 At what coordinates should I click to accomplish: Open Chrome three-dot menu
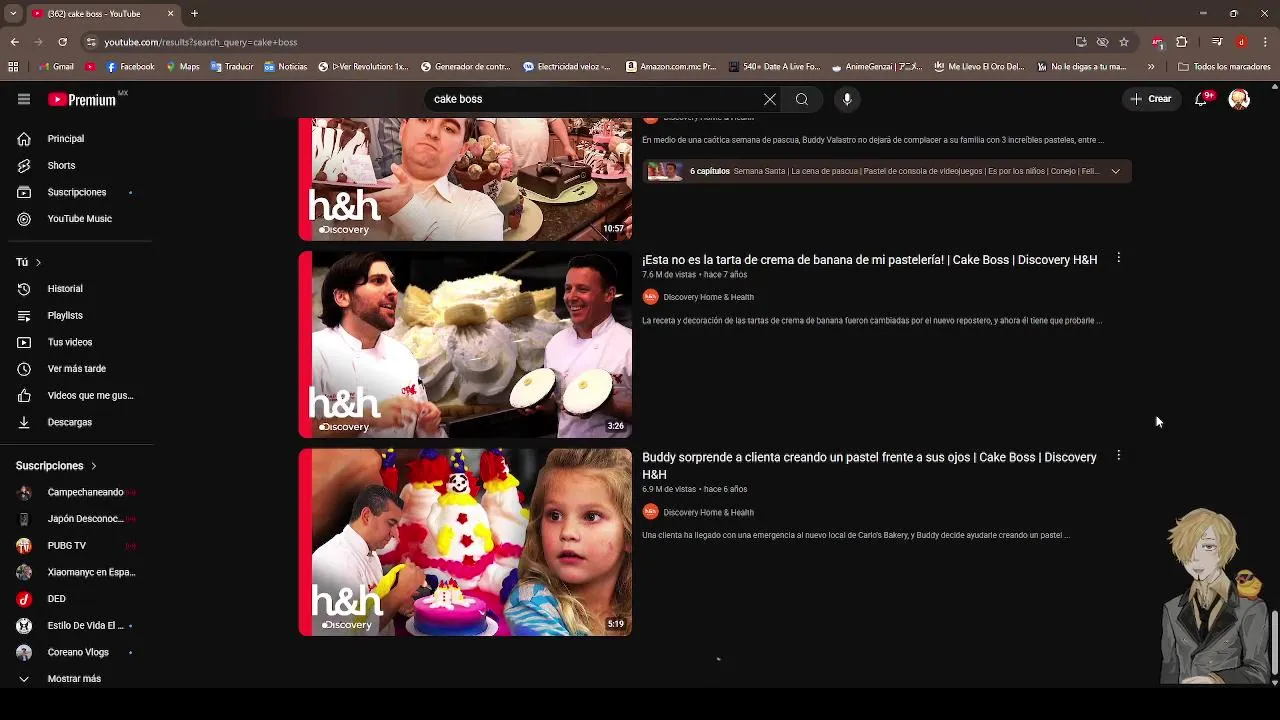click(1266, 42)
